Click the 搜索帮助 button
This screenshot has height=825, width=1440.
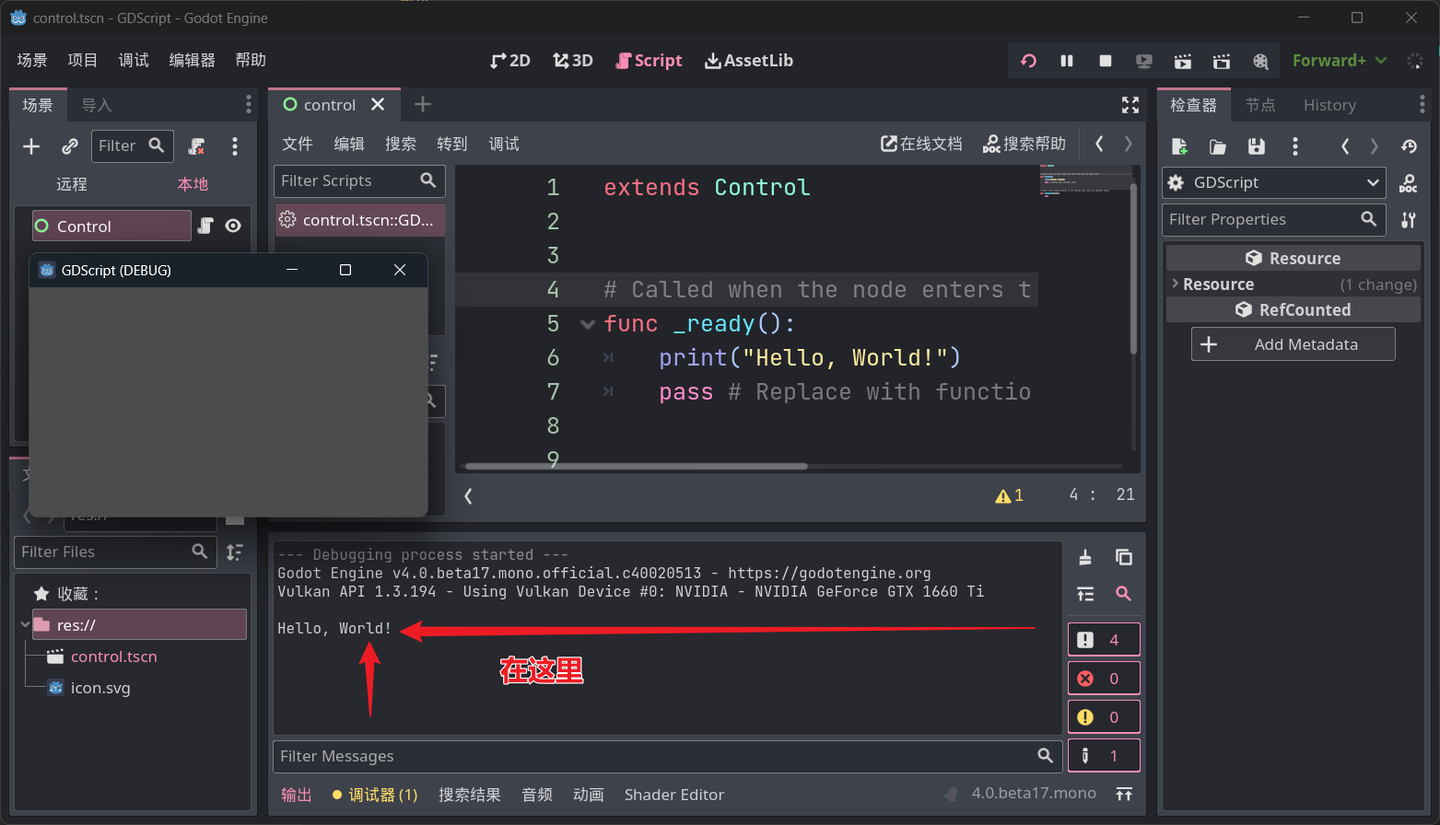(1025, 144)
